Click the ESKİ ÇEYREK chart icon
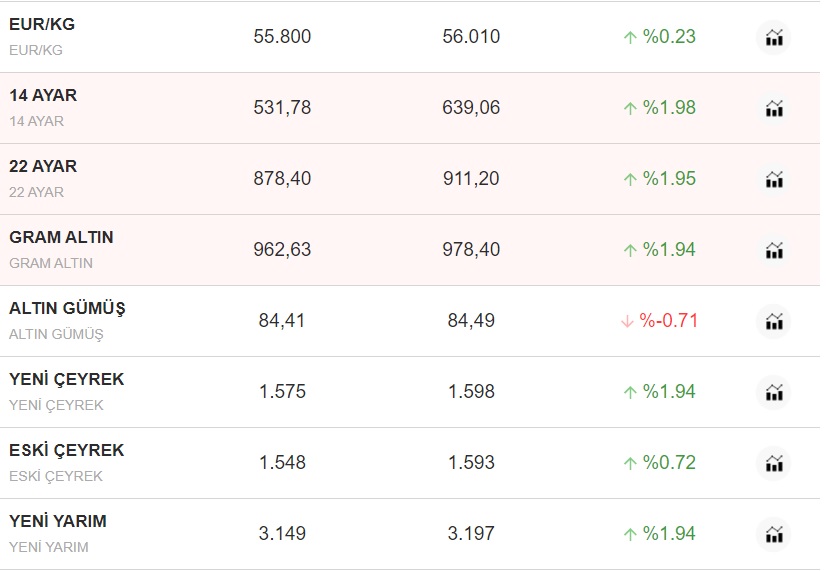Screen dimensions: 826x571 click(x=773, y=464)
